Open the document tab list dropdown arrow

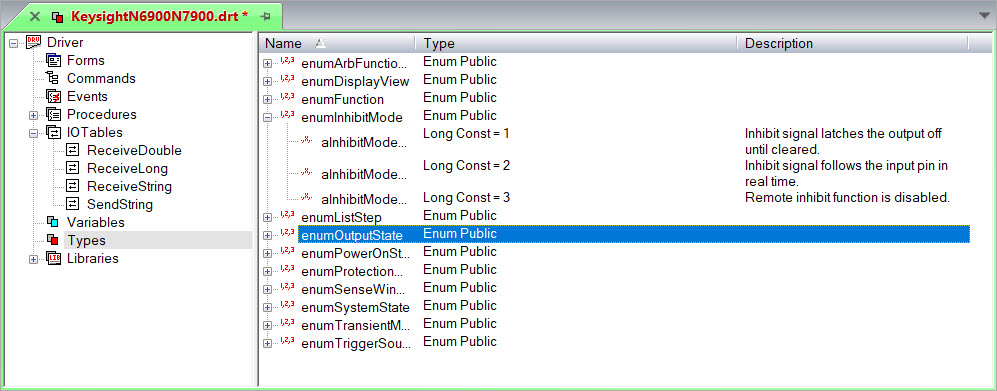985,15
